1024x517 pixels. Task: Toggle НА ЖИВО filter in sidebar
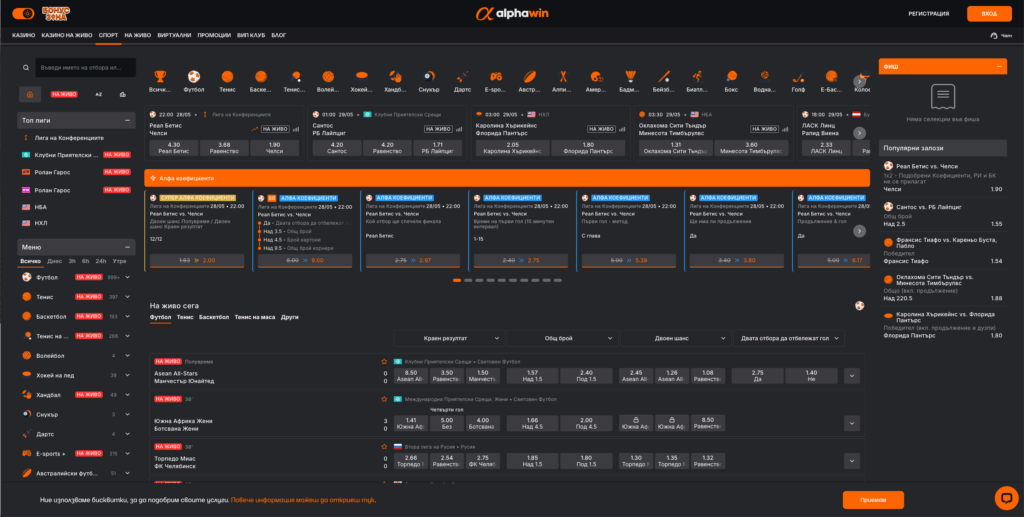pyautogui.click(x=64, y=94)
